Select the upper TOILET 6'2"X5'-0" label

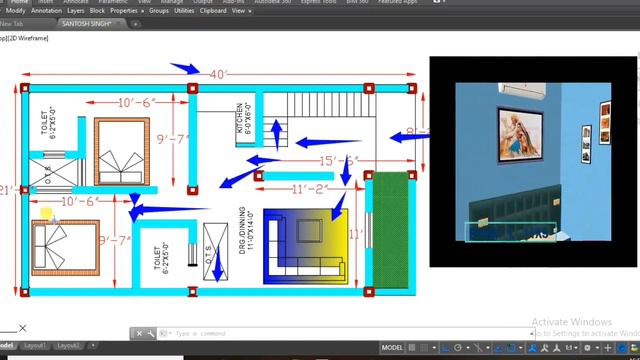tap(48, 122)
